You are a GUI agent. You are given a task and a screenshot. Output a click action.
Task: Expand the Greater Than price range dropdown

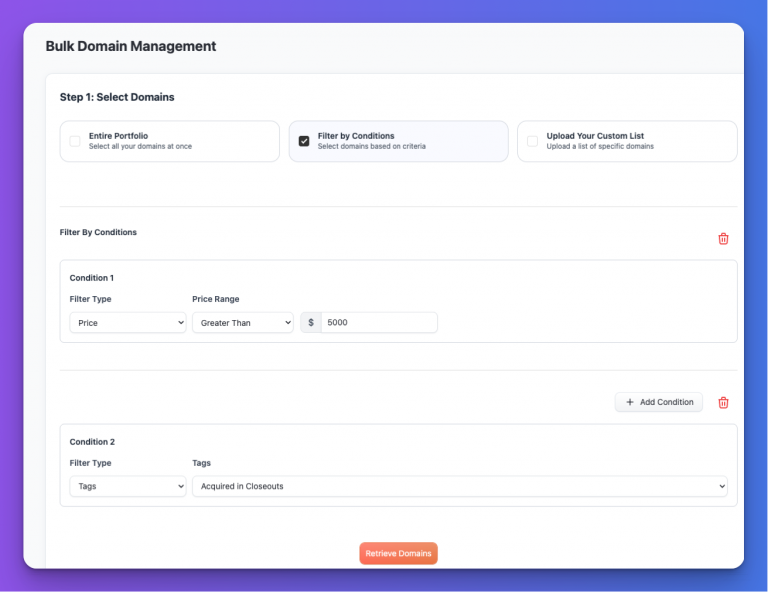[x=242, y=323]
